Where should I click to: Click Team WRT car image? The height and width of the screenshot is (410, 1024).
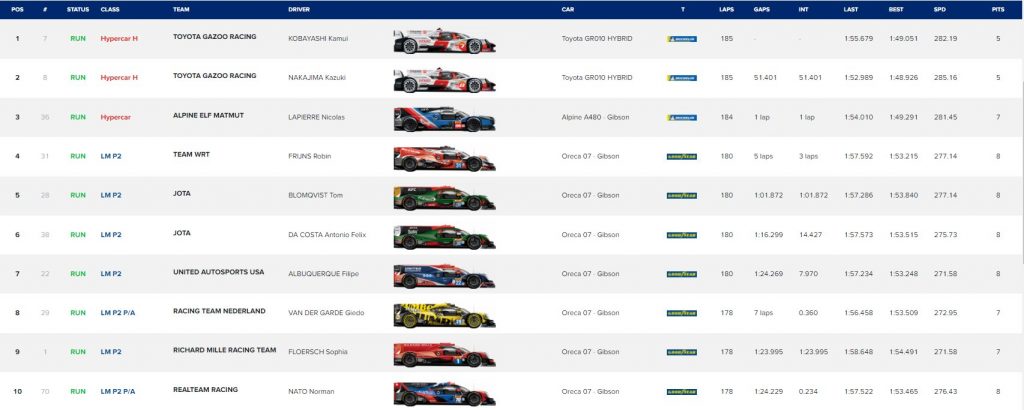coord(444,159)
